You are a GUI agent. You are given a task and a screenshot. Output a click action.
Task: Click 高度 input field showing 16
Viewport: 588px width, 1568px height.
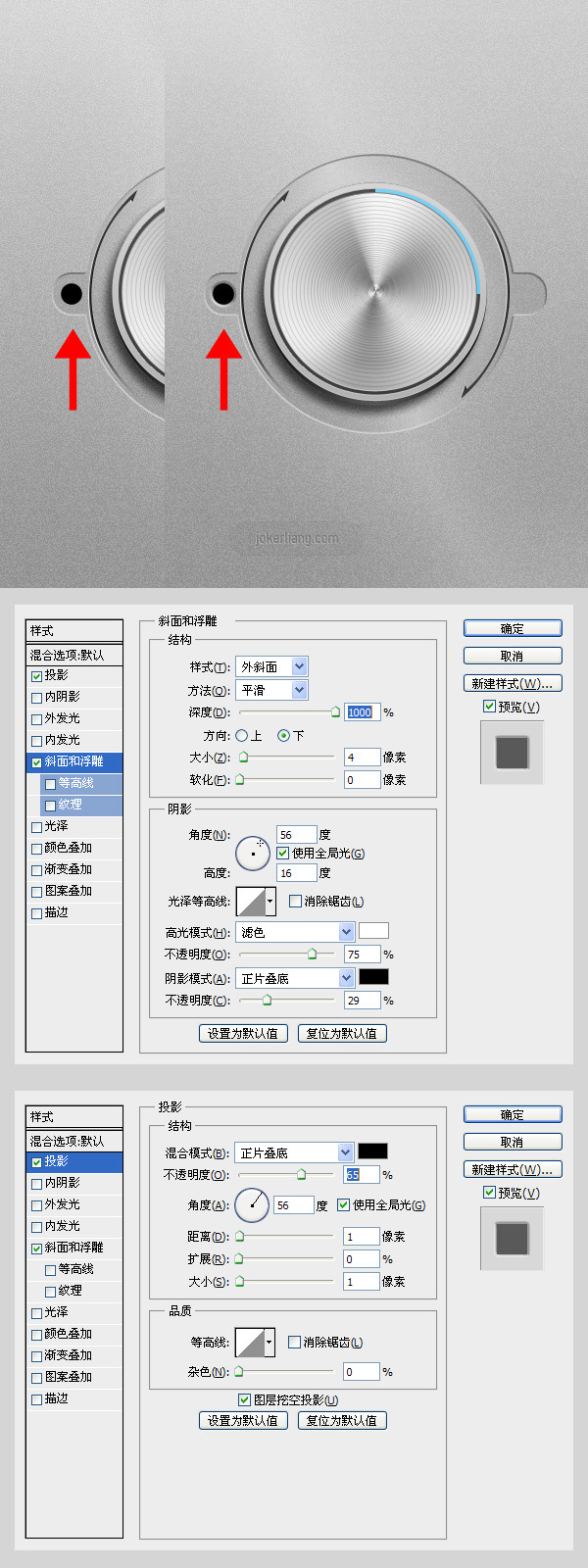click(296, 872)
